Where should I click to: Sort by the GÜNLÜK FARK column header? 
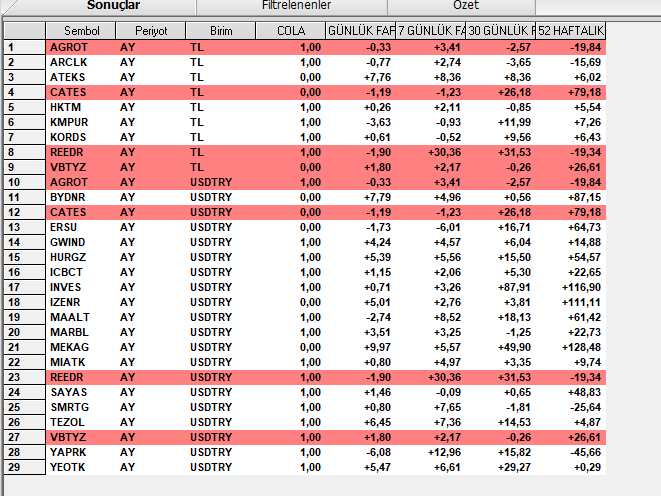360,31
